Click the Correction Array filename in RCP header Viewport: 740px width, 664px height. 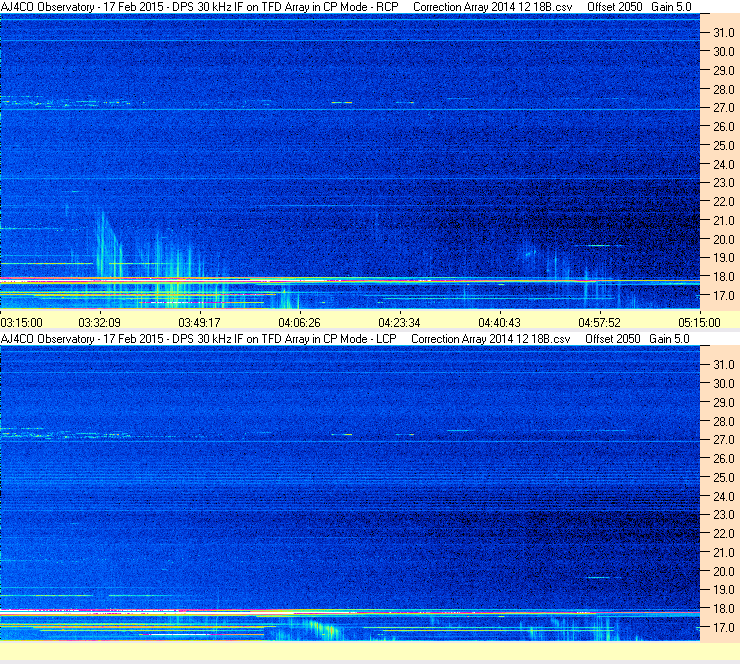click(x=493, y=7)
